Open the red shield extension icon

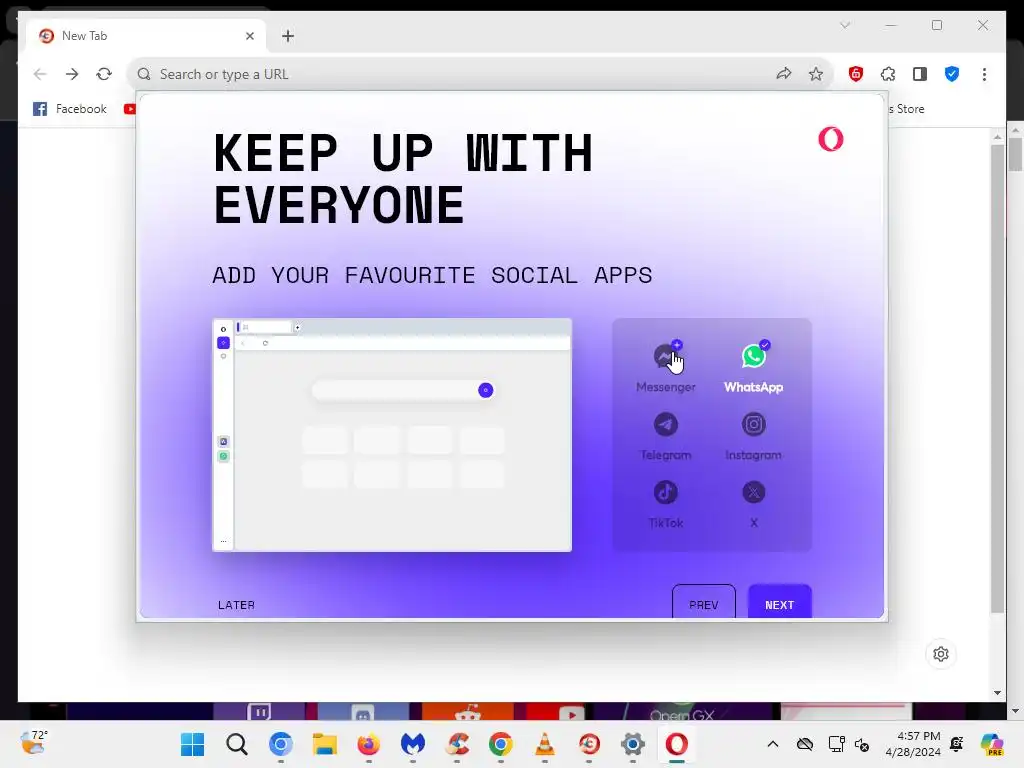click(856, 74)
